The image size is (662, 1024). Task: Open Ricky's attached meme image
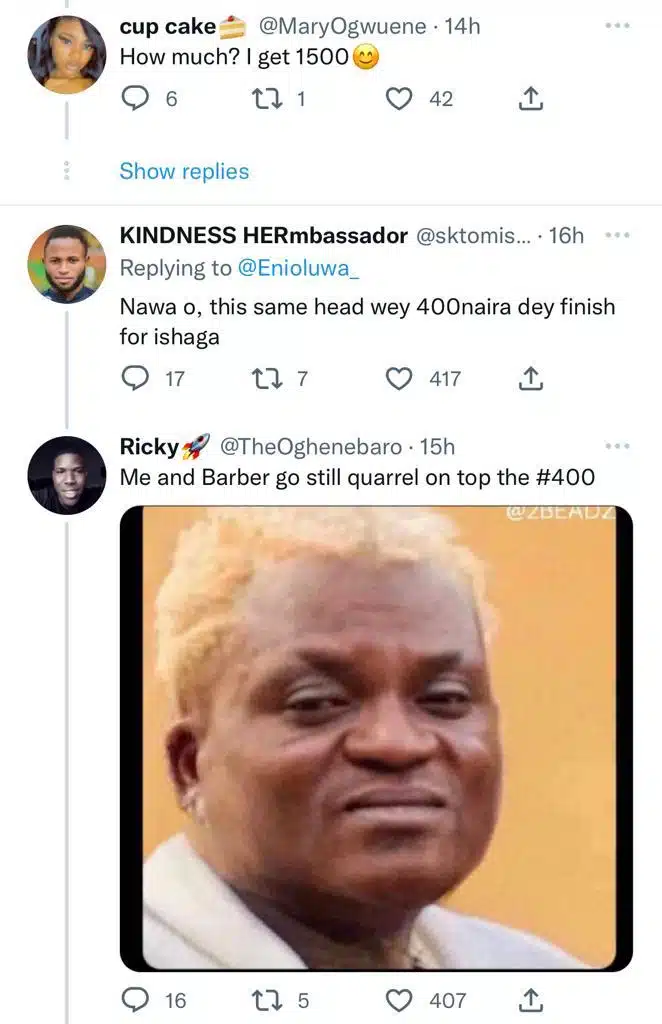point(376,738)
